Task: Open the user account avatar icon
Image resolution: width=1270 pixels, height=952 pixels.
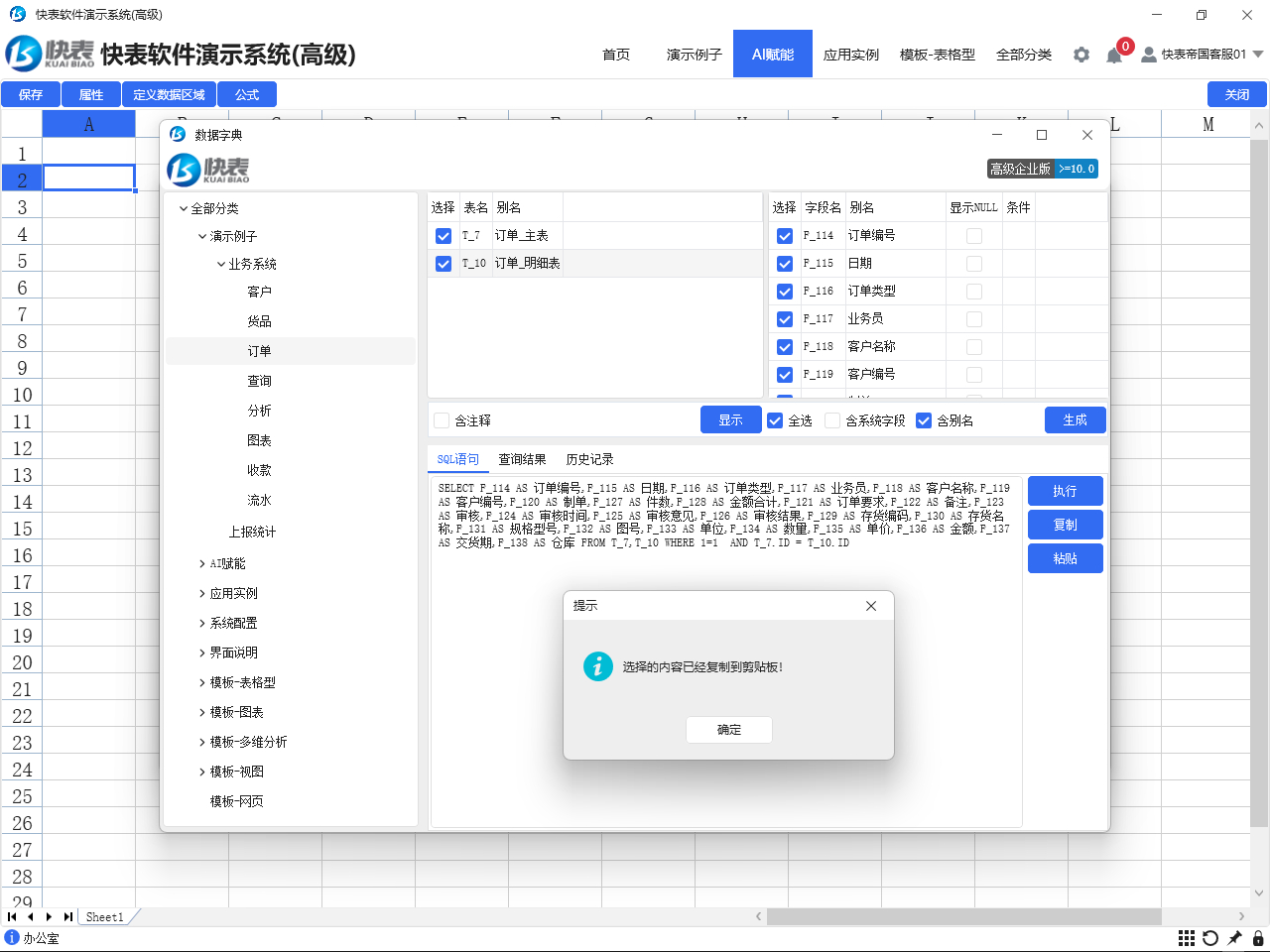Action: click(x=1148, y=55)
